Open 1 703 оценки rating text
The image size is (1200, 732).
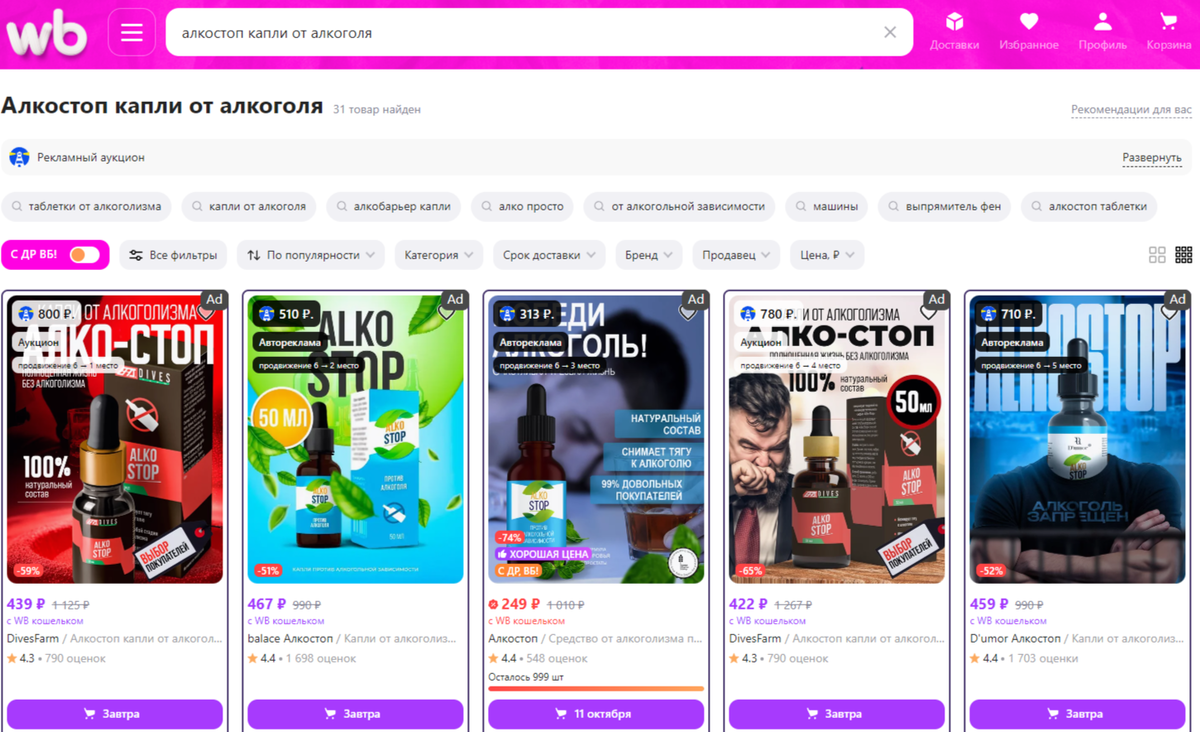click(x=1043, y=658)
